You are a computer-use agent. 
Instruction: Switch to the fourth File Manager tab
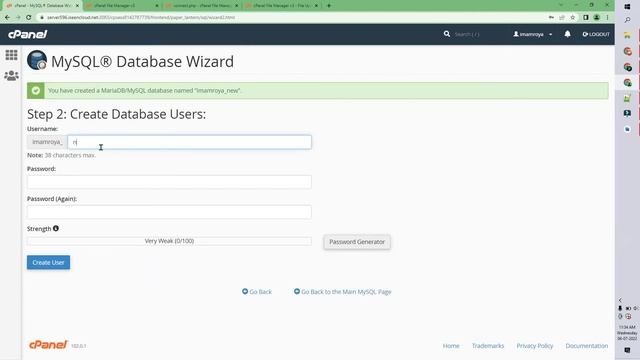281,6
